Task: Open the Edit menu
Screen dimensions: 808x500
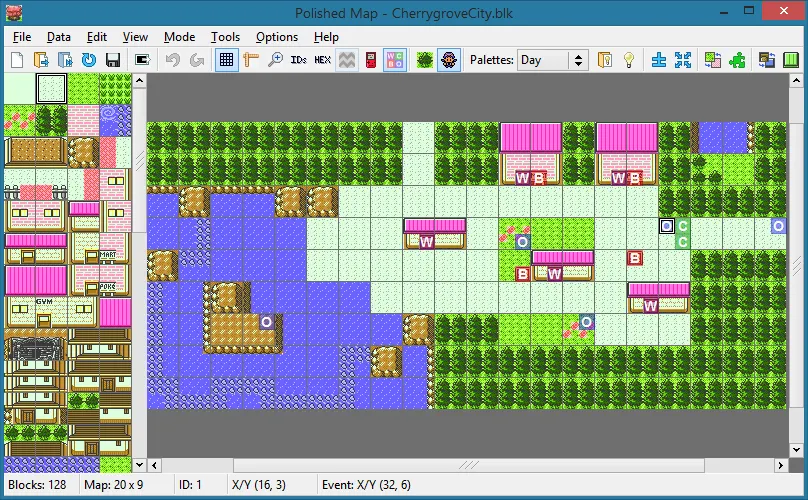Action: tap(96, 37)
